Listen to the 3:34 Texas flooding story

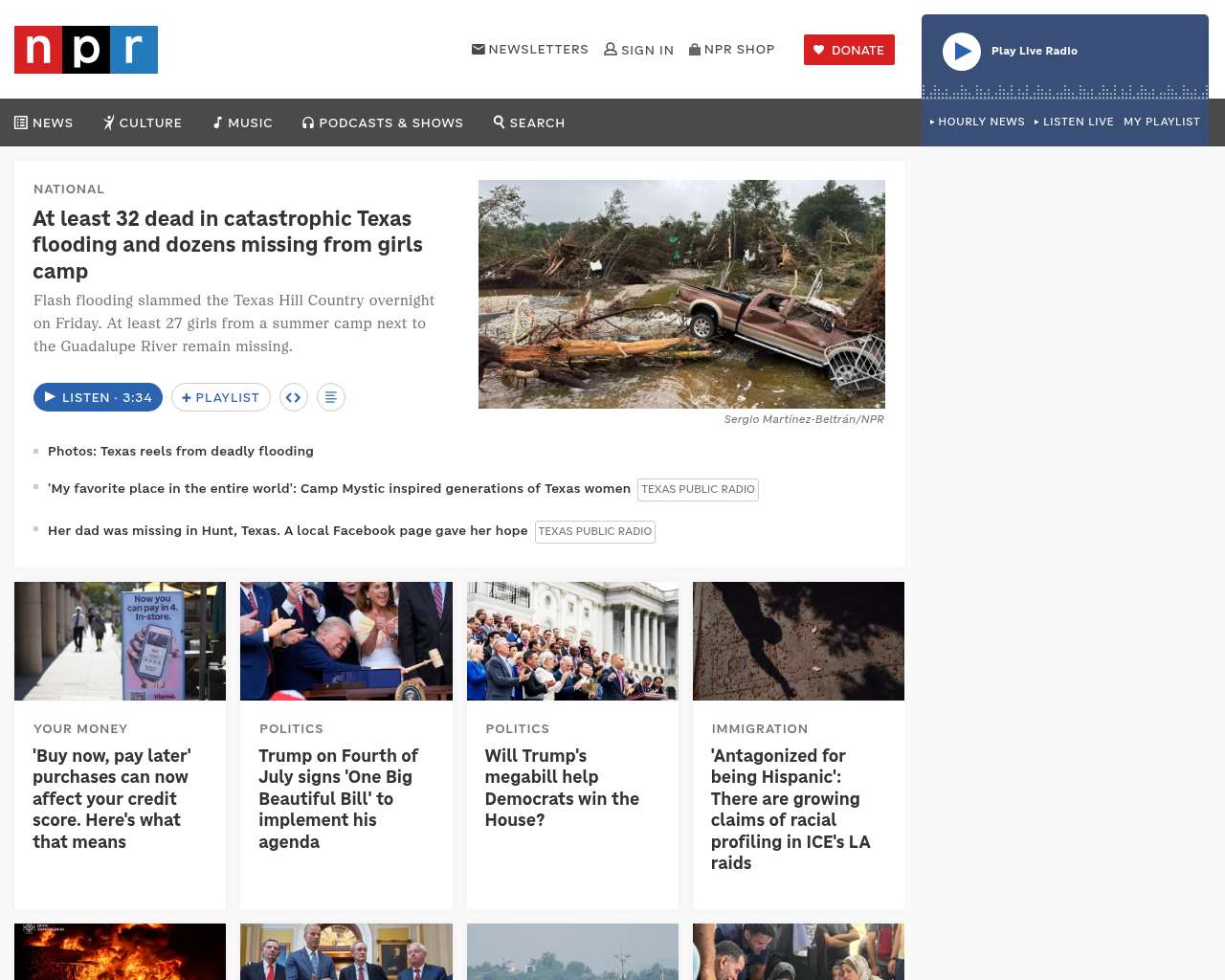coord(98,397)
